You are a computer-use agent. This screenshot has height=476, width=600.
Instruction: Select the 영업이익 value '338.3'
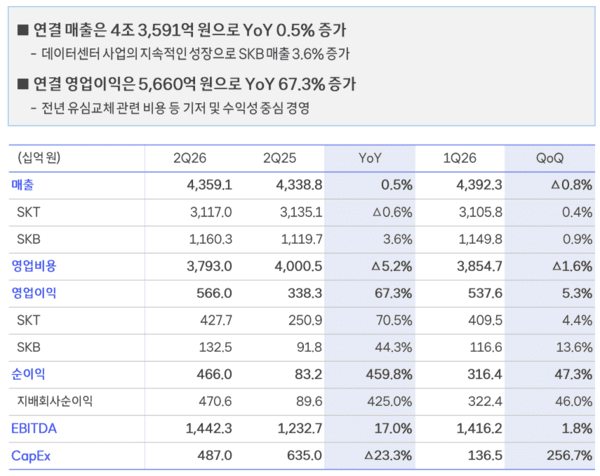point(305,293)
